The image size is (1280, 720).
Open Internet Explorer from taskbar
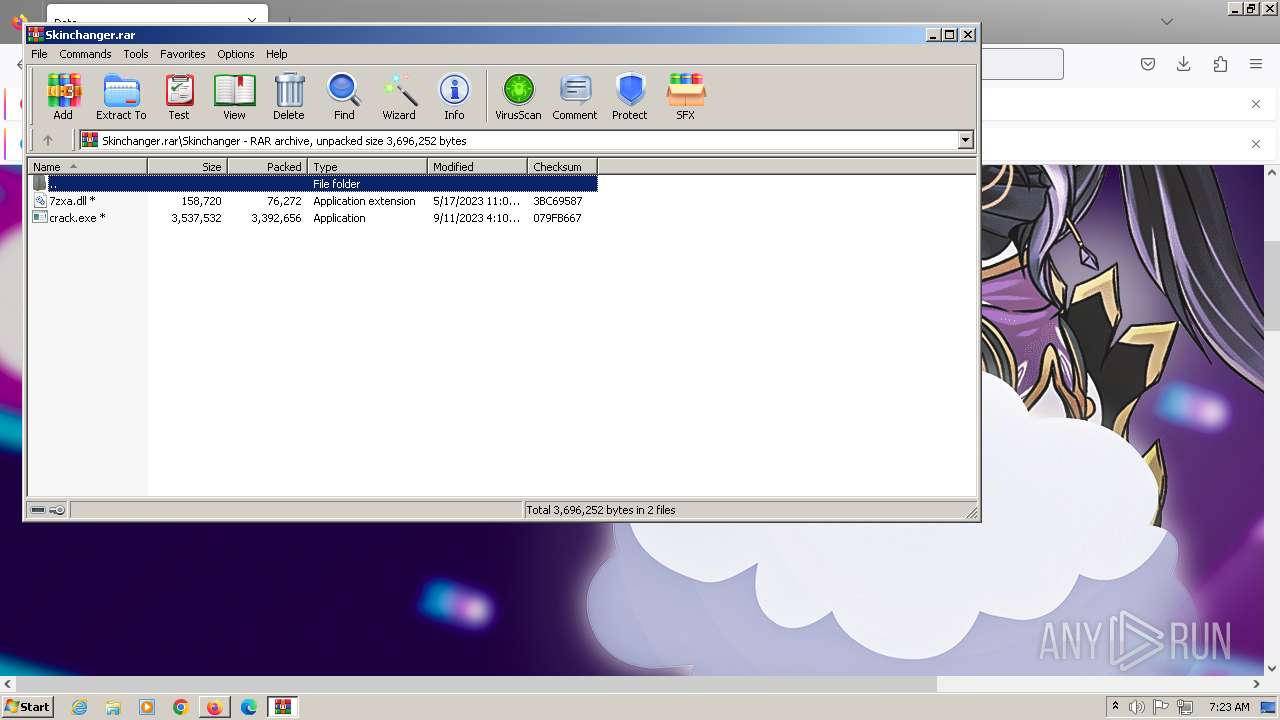(79, 707)
